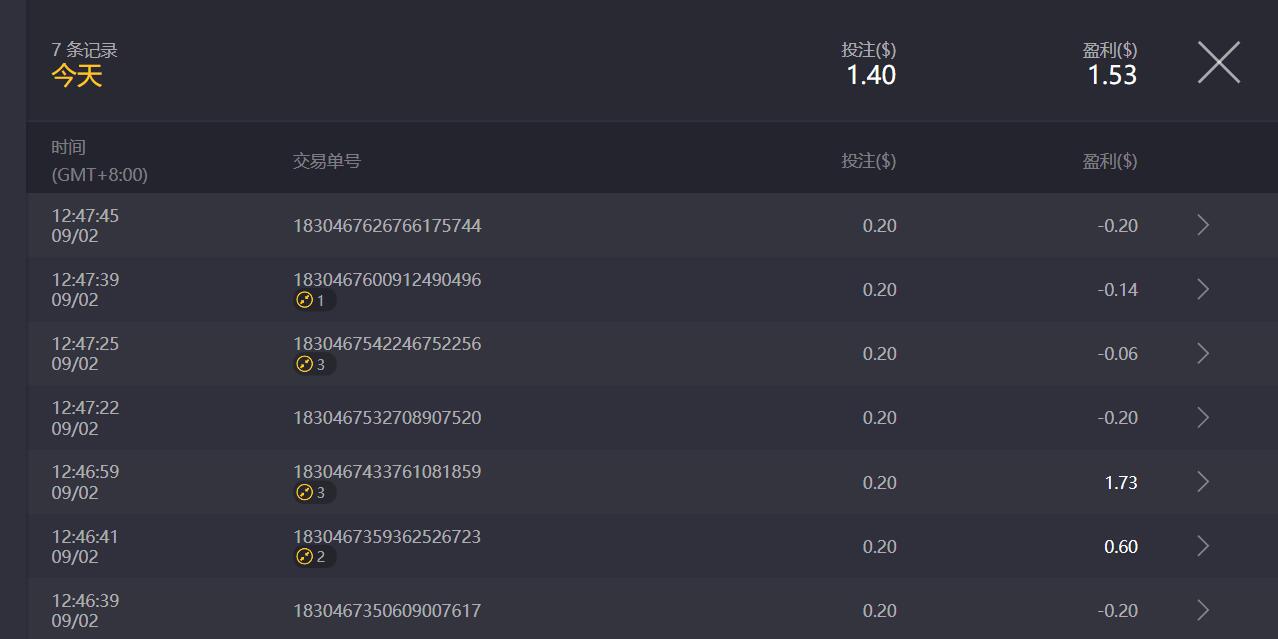Image resolution: width=1278 pixels, height=639 pixels.
Task: Click the 今天 date heading
Action: 77,76
